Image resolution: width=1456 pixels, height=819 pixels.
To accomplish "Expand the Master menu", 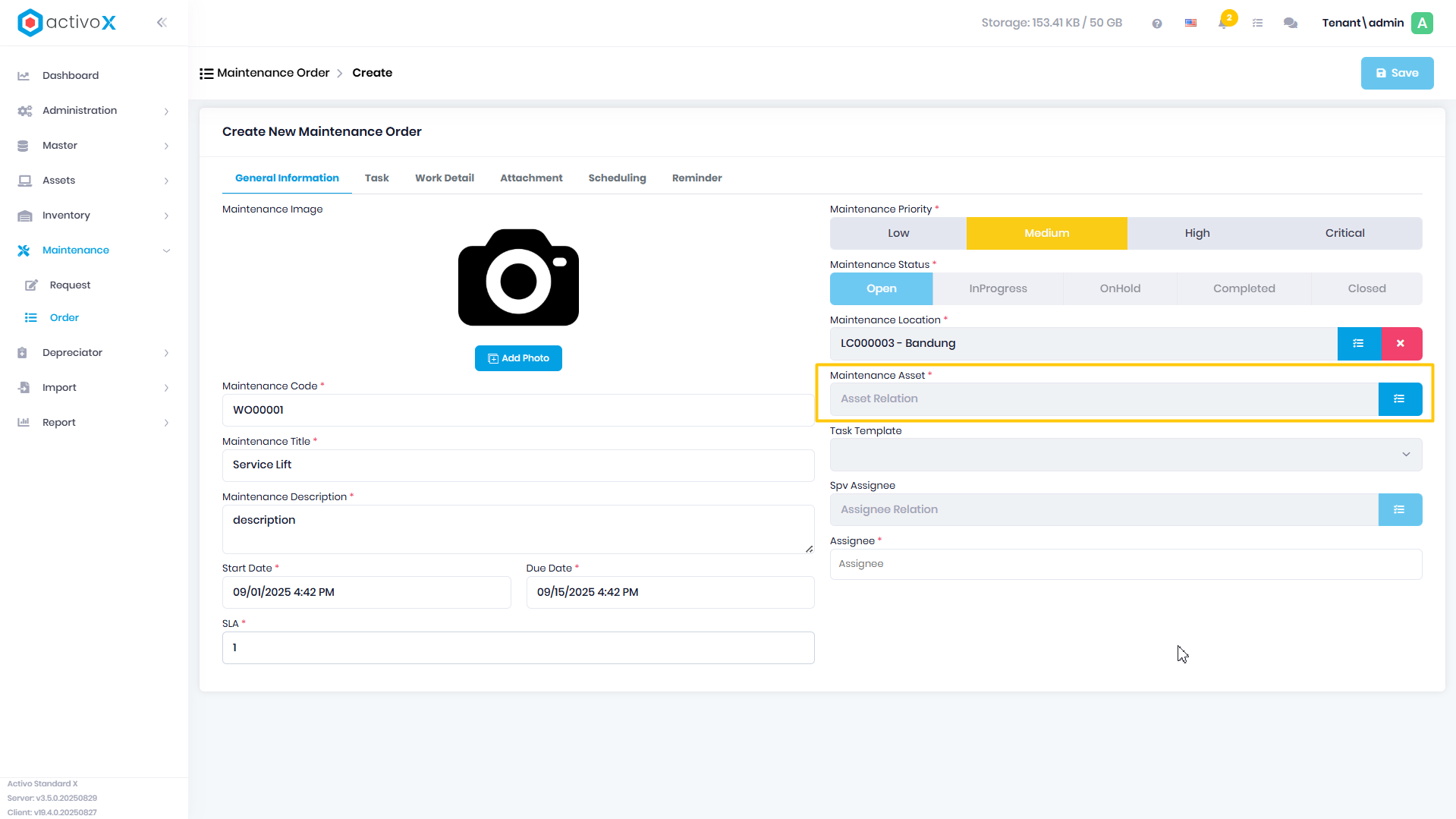I will [x=166, y=146].
